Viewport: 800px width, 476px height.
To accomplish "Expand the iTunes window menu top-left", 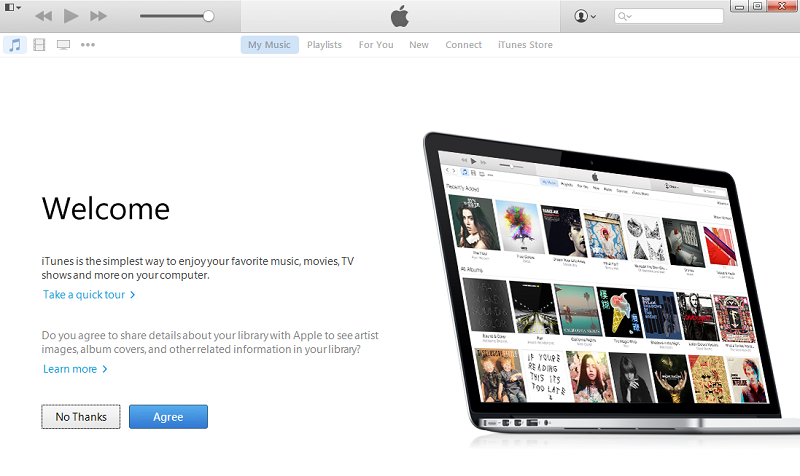I will [12, 7].
